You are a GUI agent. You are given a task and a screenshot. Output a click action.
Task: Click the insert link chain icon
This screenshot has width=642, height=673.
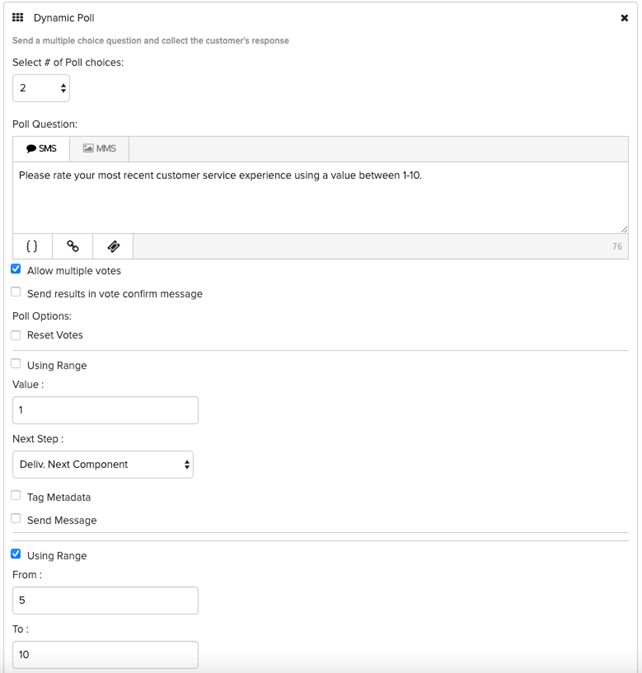click(73, 246)
